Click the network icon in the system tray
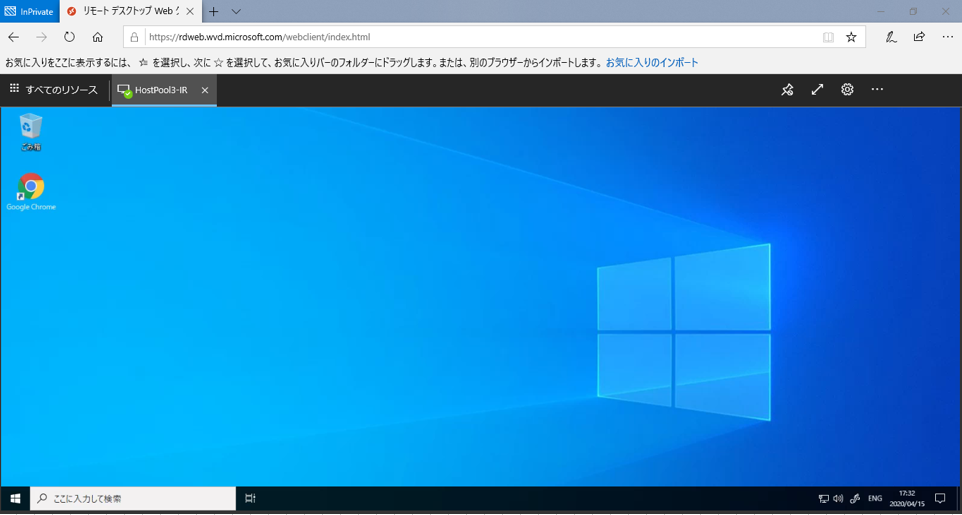The image size is (962, 515). click(824, 498)
